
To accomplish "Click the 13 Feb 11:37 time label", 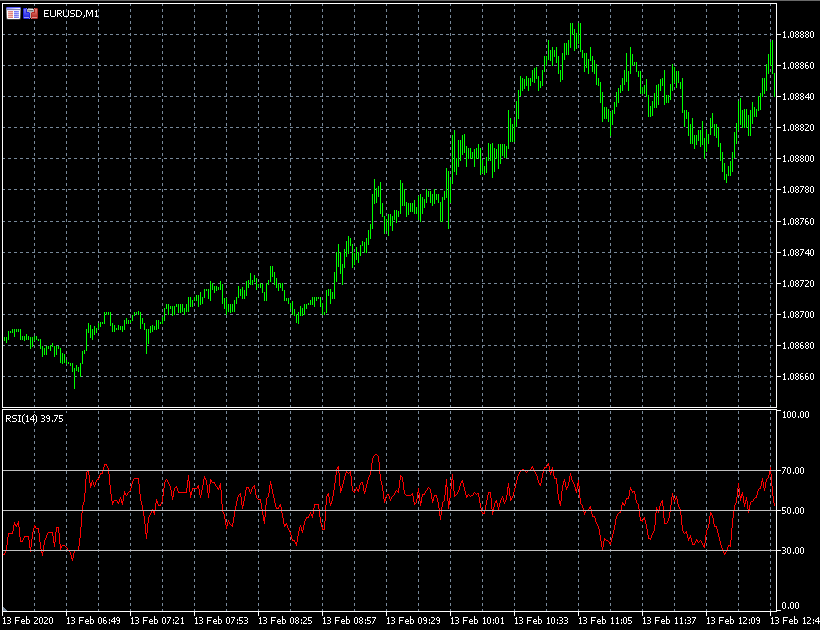I will (x=669, y=621).
